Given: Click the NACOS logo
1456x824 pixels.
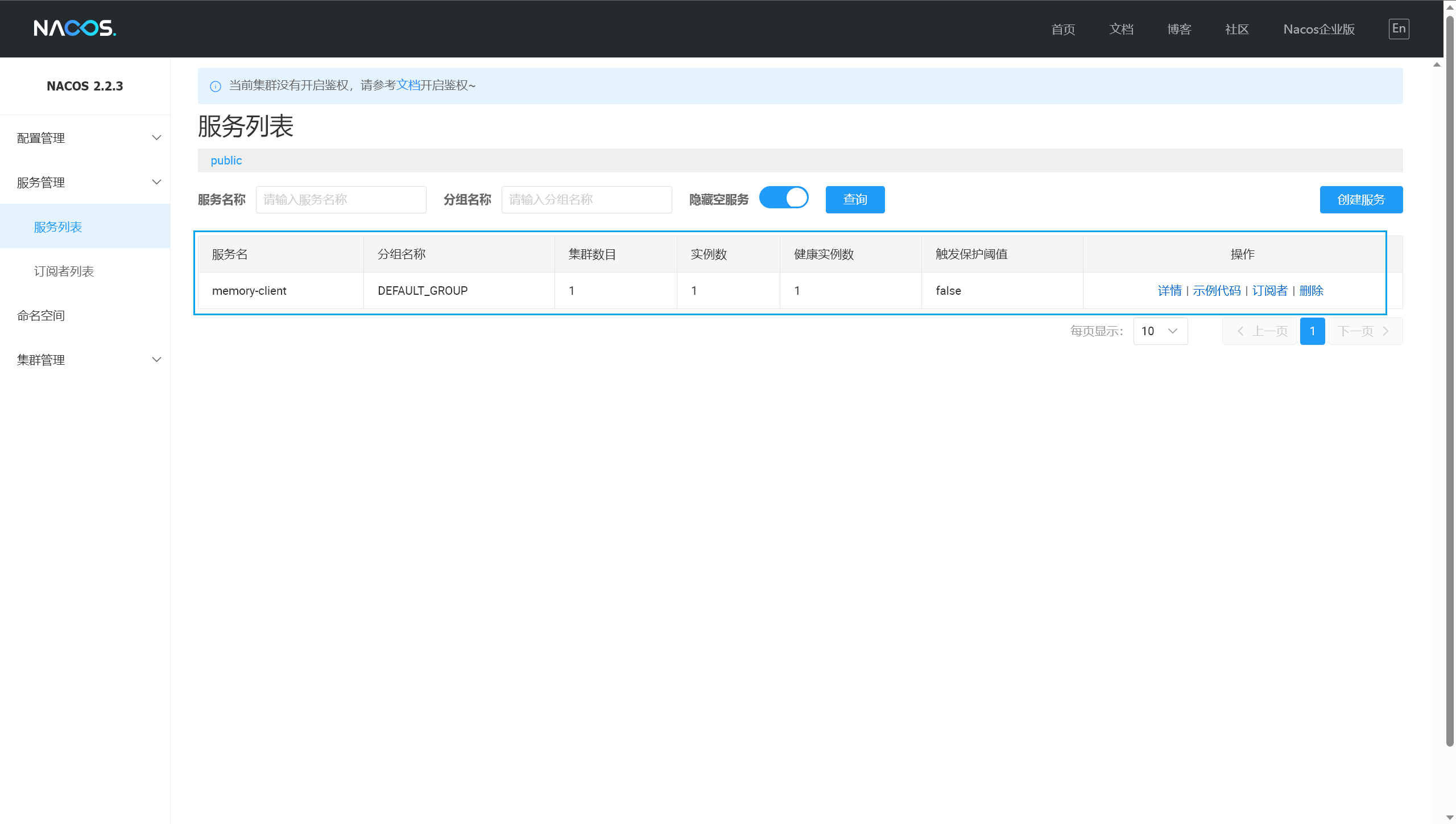Looking at the screenshot, I should click(75, 28).
